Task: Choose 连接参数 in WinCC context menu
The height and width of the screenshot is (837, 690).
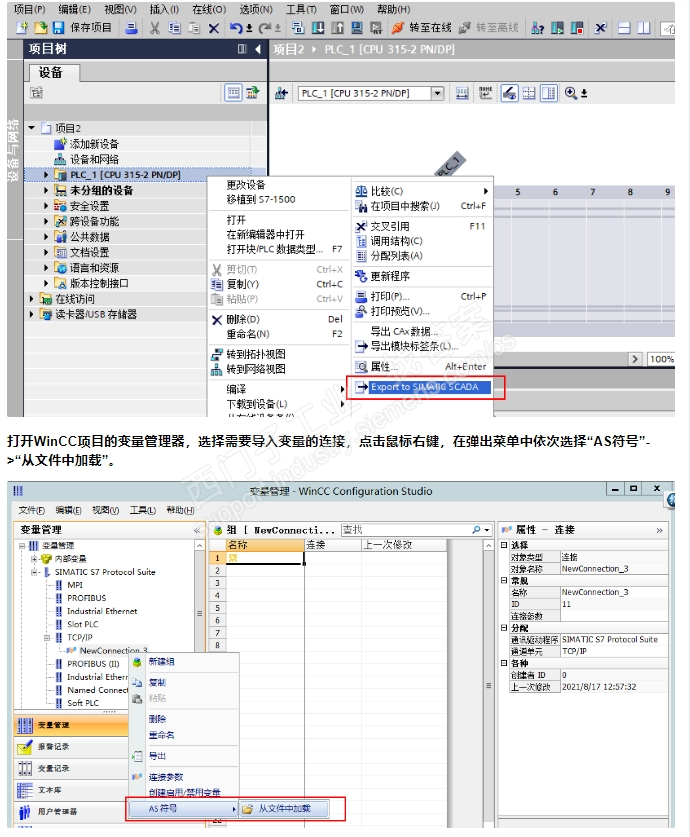Action: pos(184,777)
